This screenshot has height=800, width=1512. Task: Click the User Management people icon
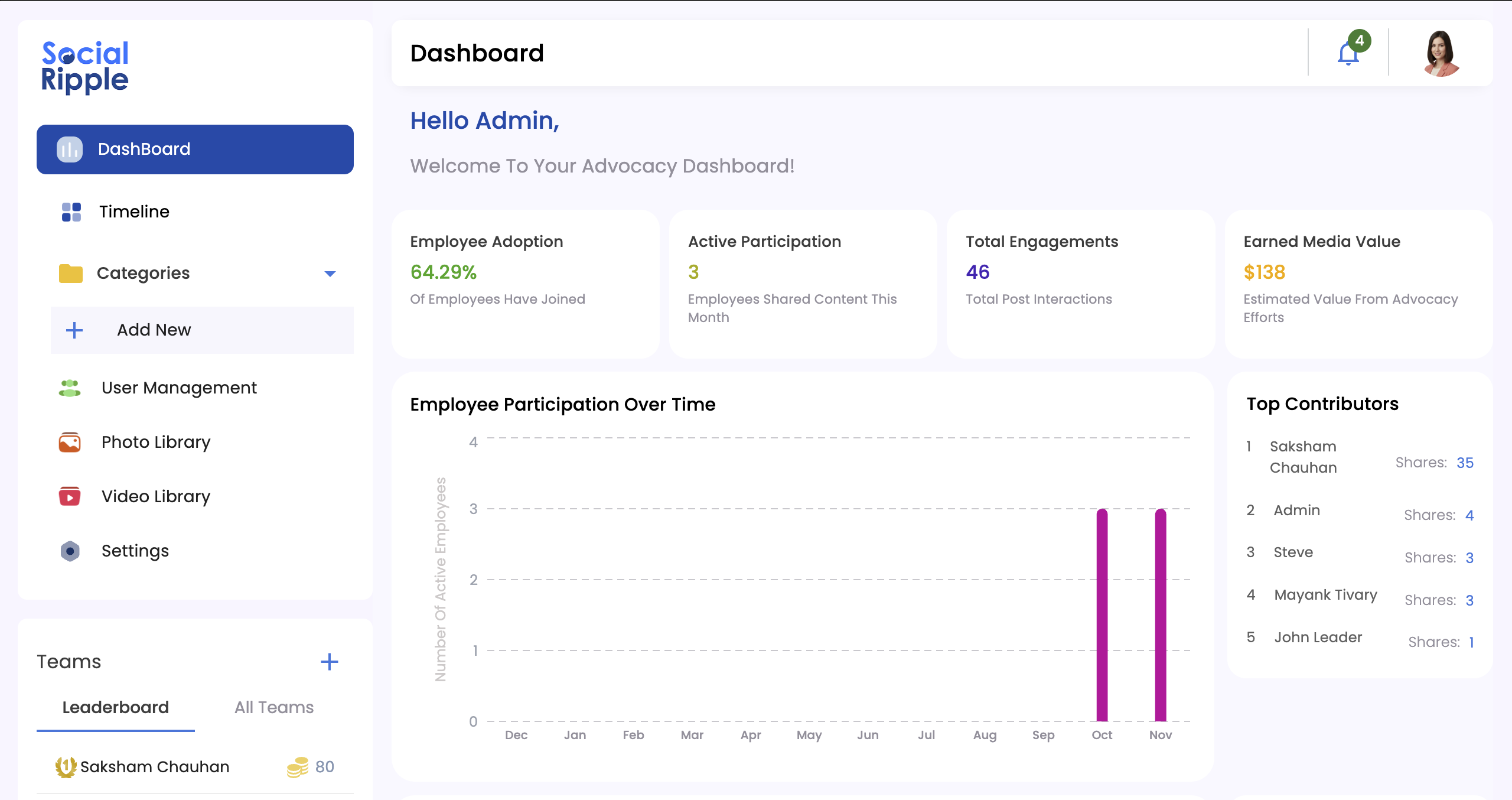pos(70,388)
